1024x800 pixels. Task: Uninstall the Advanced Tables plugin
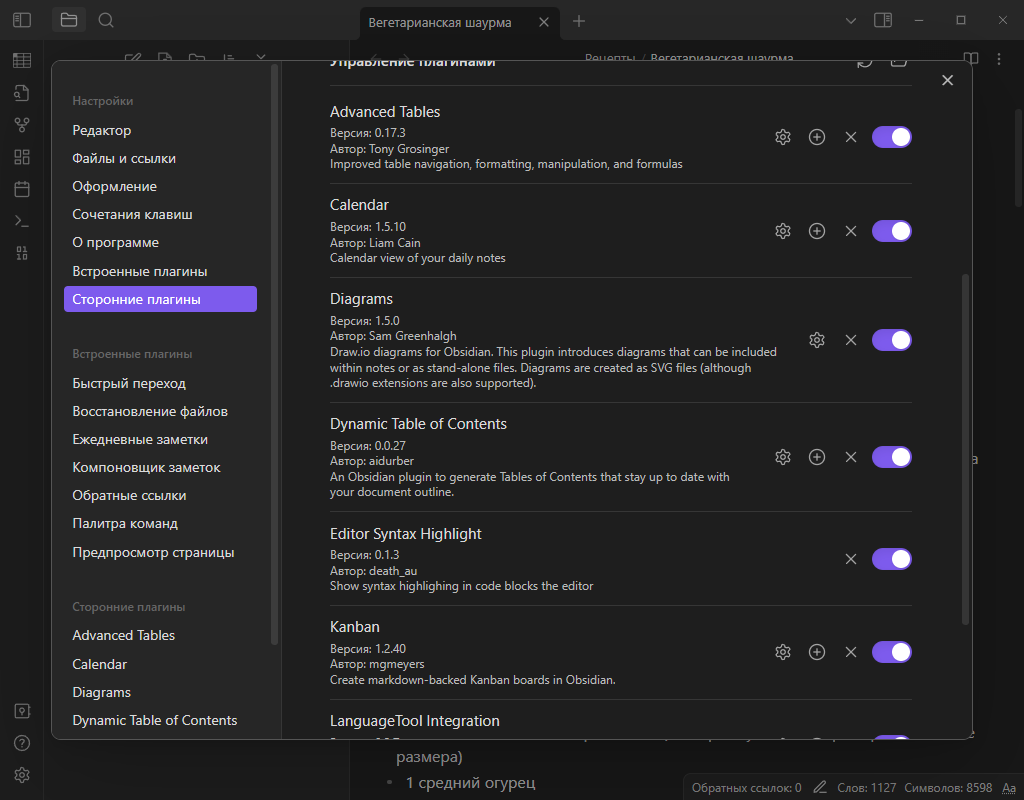pyautogui.click(x=850, y=137)
